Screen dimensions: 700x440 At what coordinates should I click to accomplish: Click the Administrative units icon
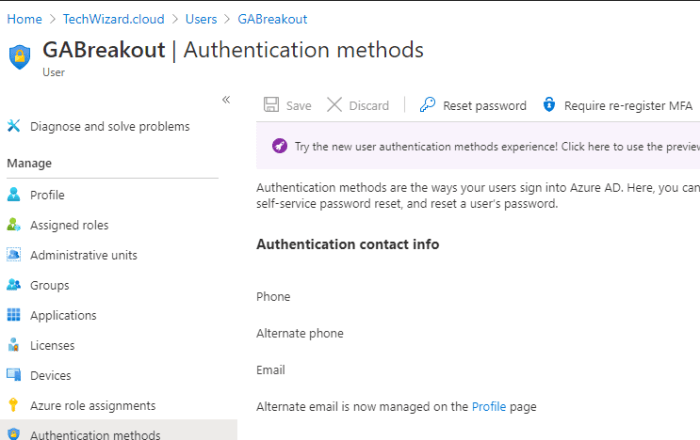(14, 255)
